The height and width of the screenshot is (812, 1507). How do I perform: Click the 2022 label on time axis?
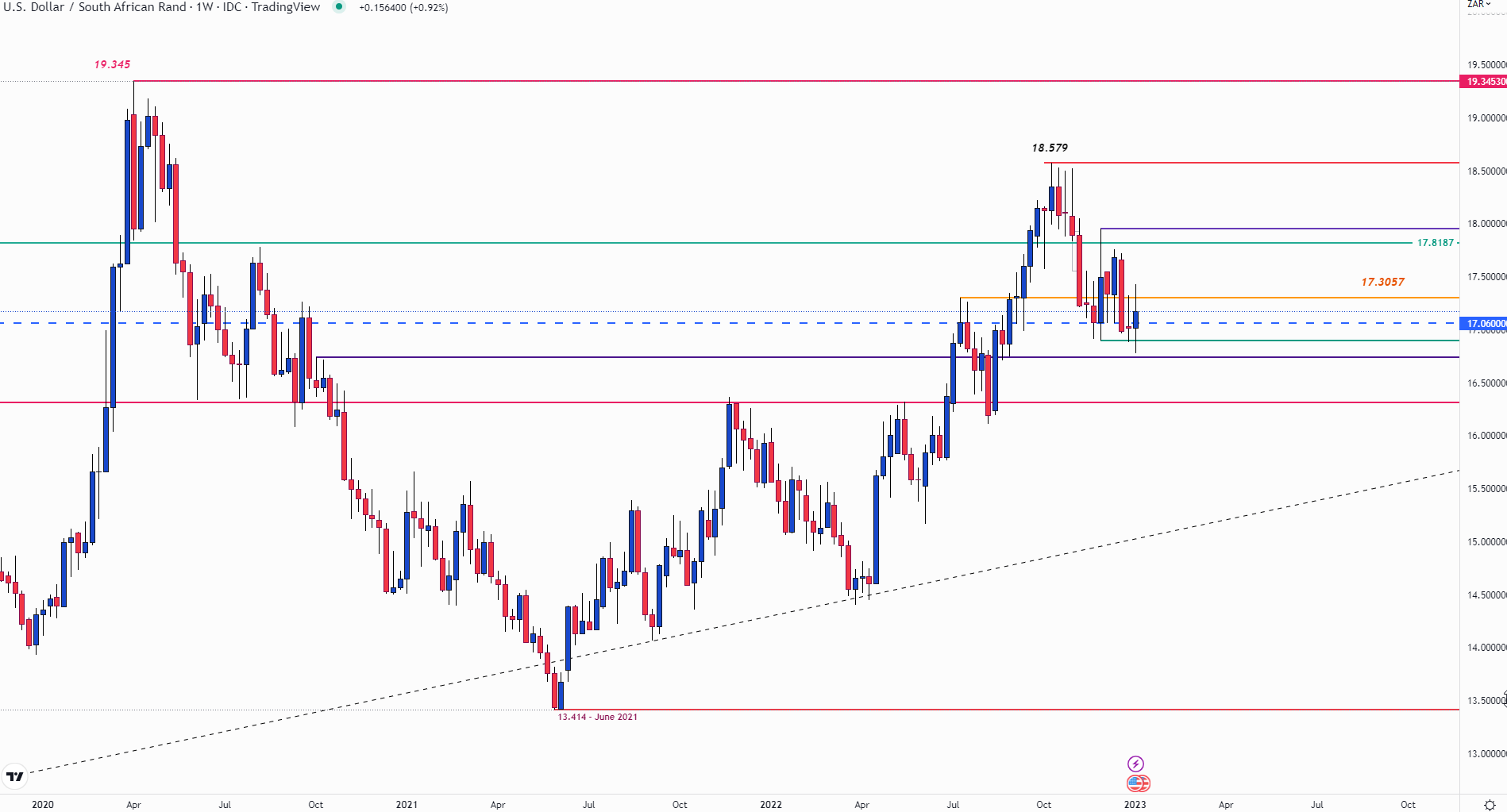770,805
